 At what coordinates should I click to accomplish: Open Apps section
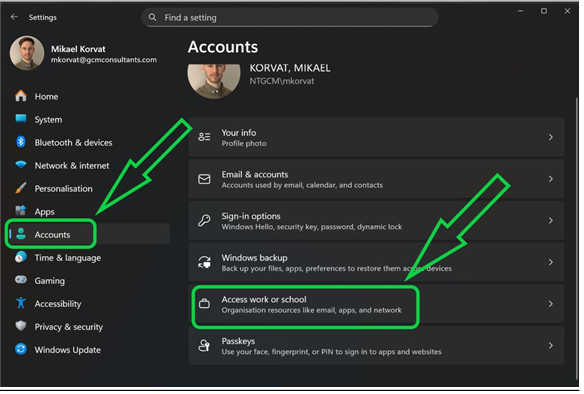pos(44,212)
